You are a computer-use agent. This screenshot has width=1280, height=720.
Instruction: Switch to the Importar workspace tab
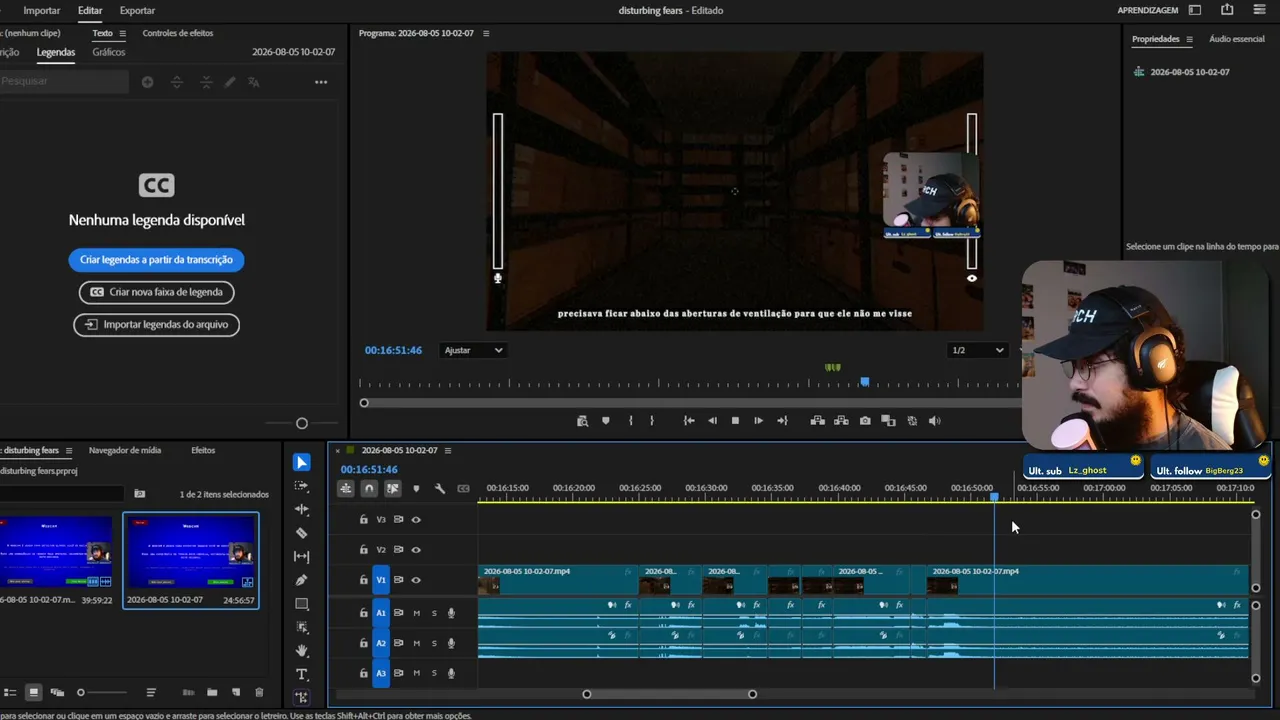click(x=42, y=10)
